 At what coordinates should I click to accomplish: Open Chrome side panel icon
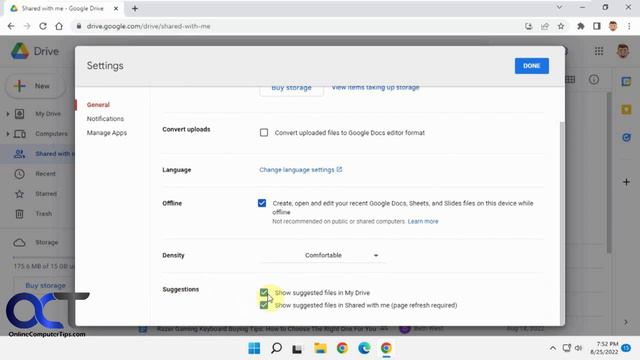coord(597,26)
